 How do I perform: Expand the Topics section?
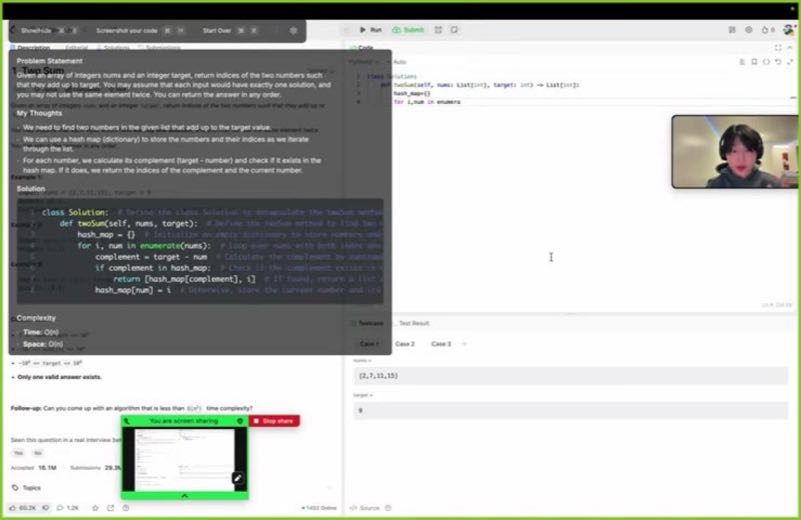[172, 488]
